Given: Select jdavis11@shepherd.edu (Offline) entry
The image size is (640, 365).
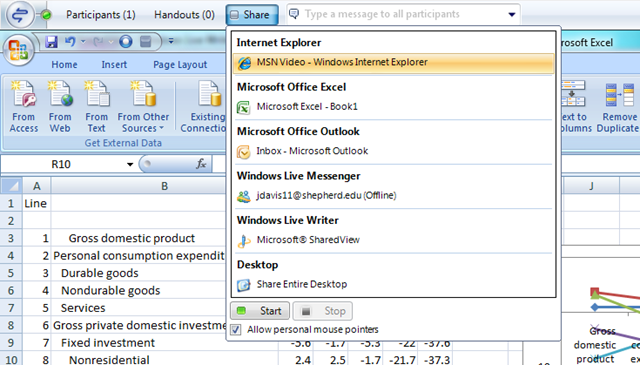Looking at the screenshot, I should click(x=393, y=196).
